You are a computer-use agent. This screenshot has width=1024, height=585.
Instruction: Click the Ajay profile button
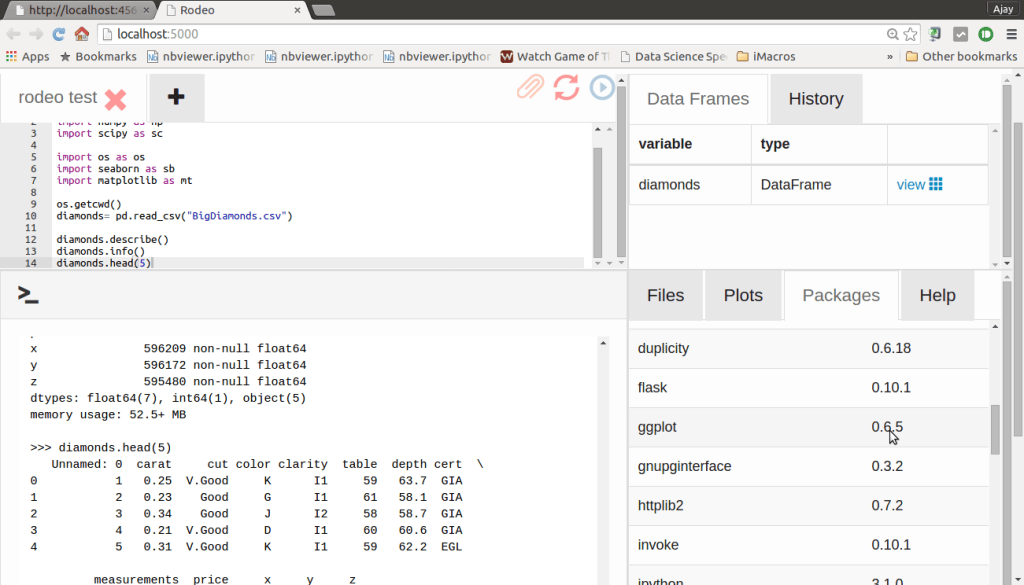pyautogui.click(x=1002, y=8)
